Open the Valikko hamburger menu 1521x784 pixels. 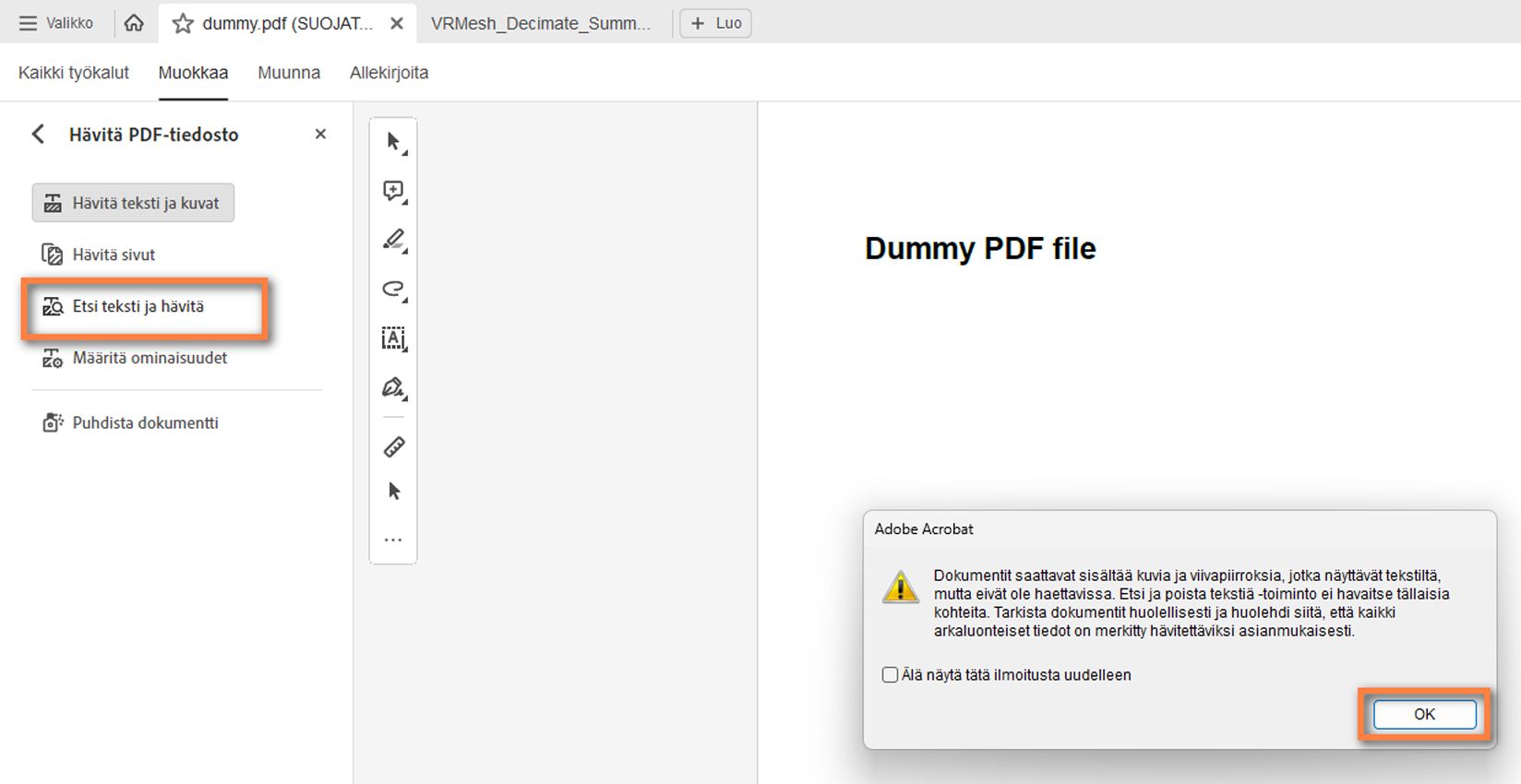point(56,23)
